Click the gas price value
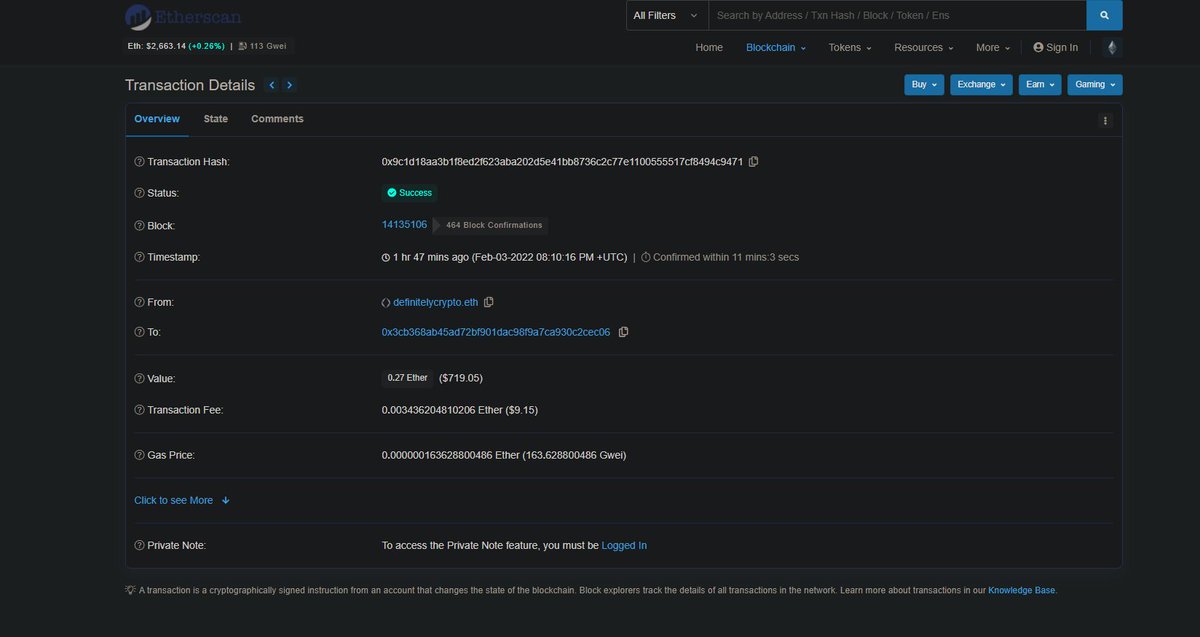This screenshot has height=637, width=1200. coord(504,455)
